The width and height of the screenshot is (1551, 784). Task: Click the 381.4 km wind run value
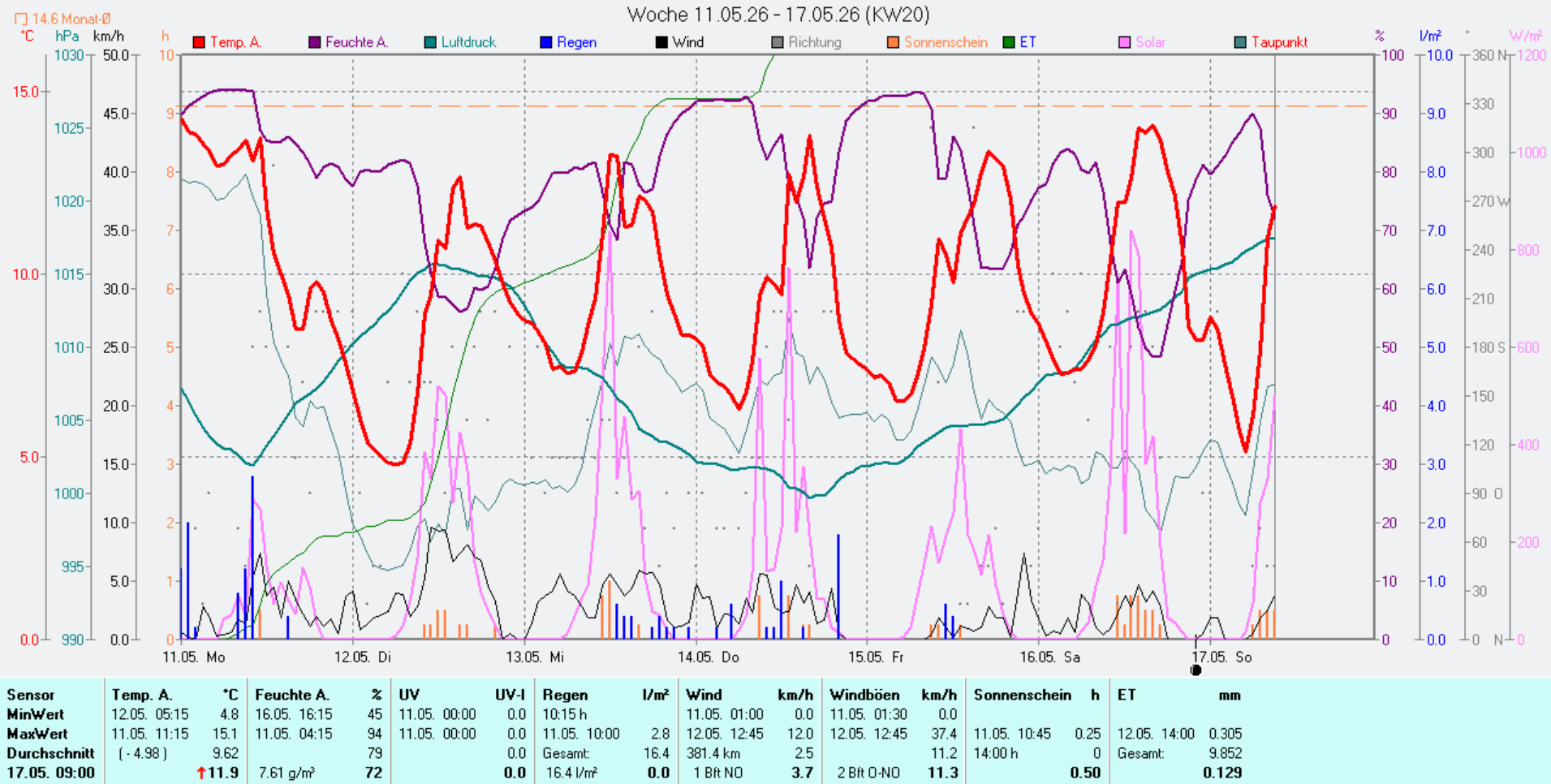pos(713,753)
